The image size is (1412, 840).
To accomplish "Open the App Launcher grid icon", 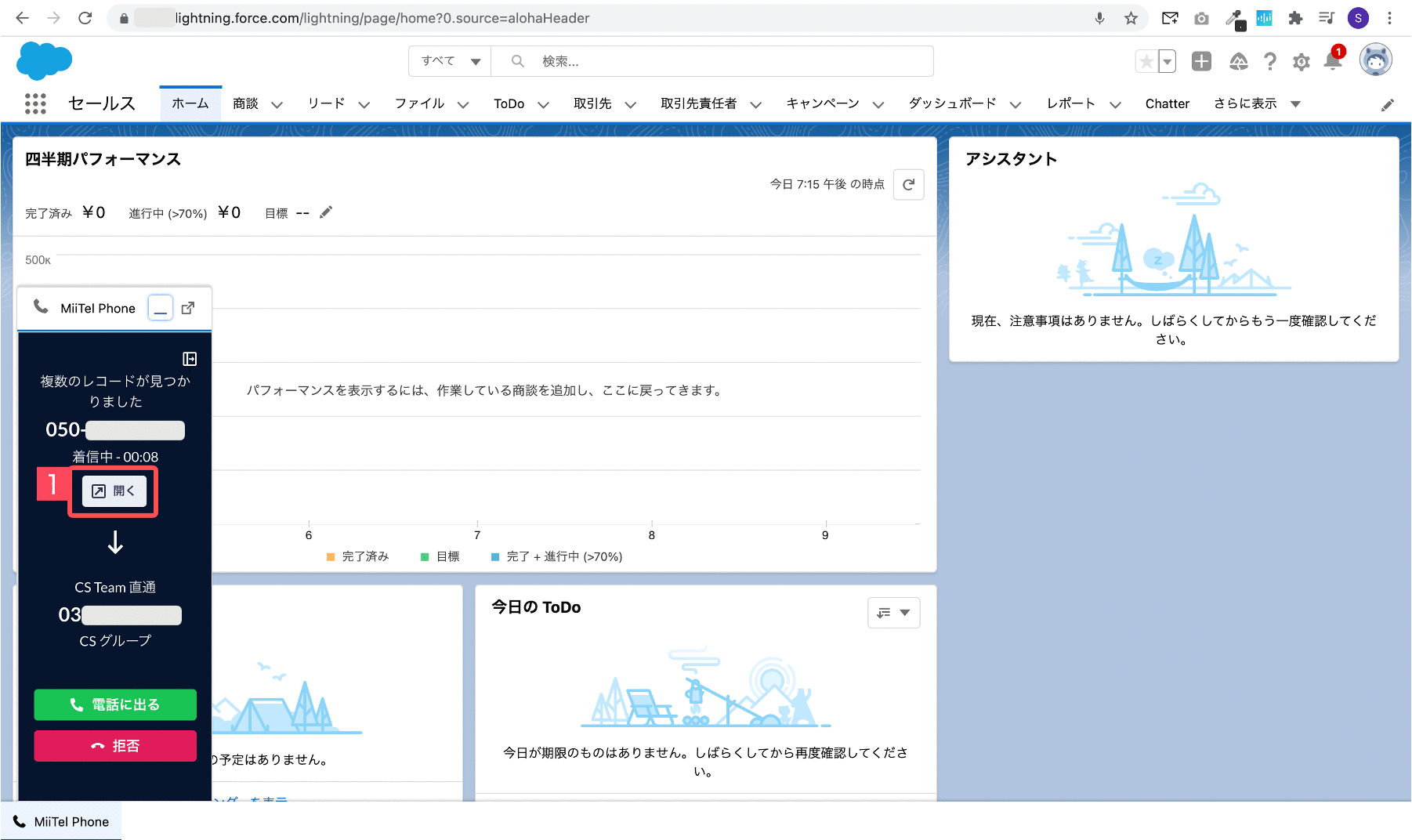I will (x=35, y=103).
